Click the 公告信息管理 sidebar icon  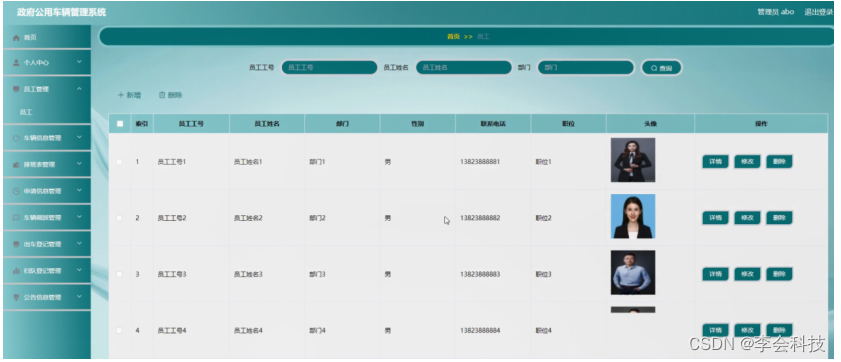(x=16, y=297)
